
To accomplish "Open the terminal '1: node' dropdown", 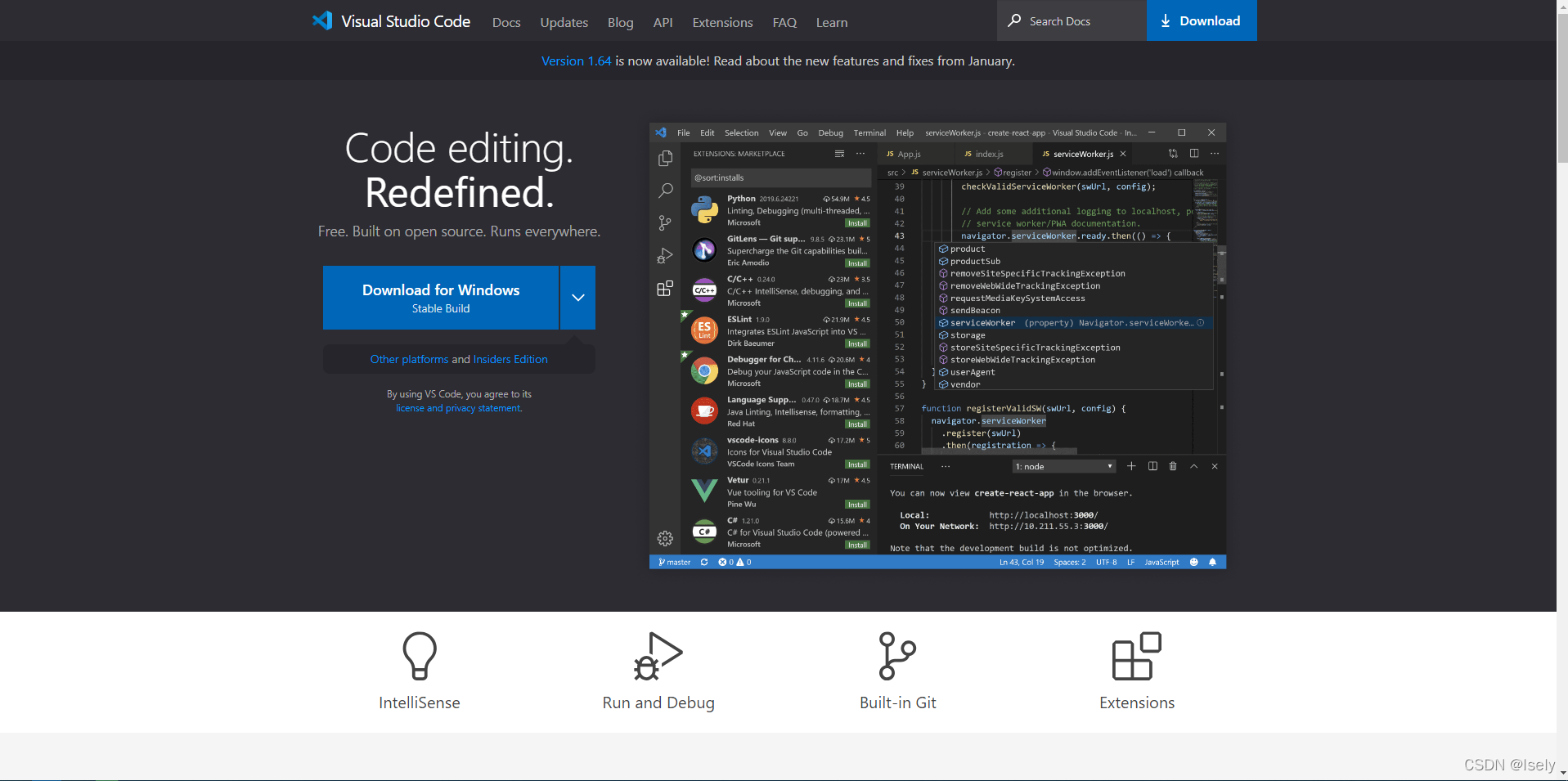I will click(x=1064, y=466).
